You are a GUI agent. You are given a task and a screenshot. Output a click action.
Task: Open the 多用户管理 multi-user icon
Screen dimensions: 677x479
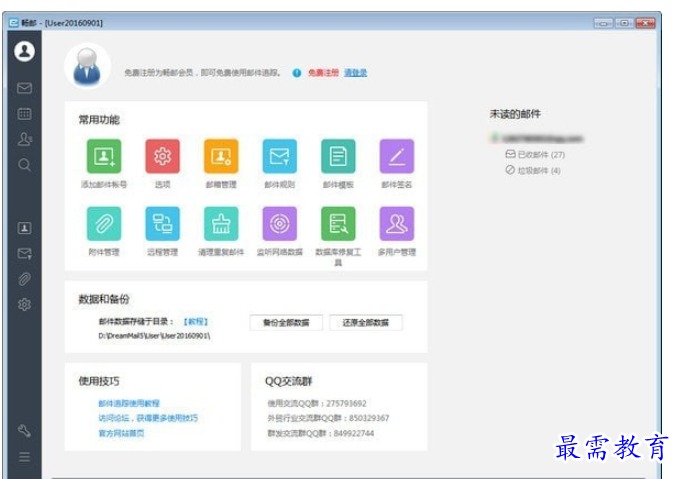tap(397, 223)
